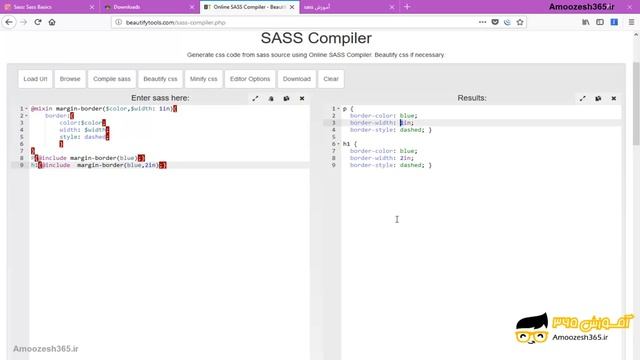Collapse the p rule fold in Results
The height and width of the screenshot is (360, 640).
click(x=338, y=109)
